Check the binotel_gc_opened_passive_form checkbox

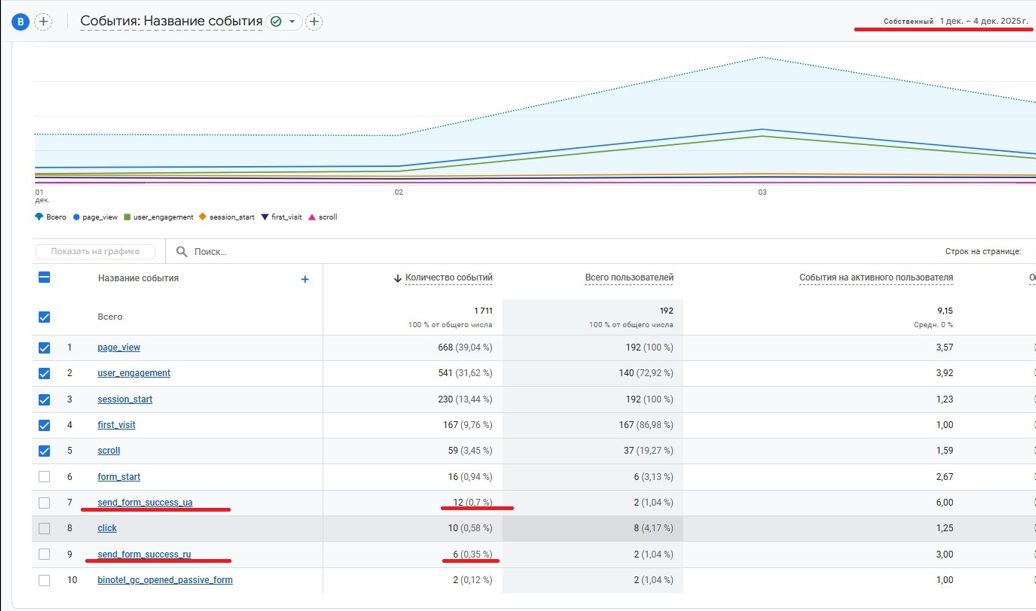44,580
